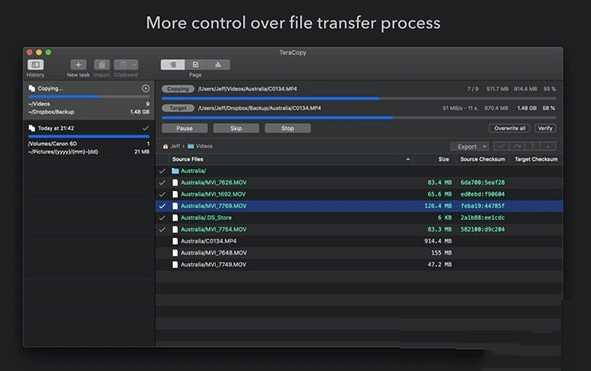Click the copy icon beside Copying...
591x371 pixels.
32,88
